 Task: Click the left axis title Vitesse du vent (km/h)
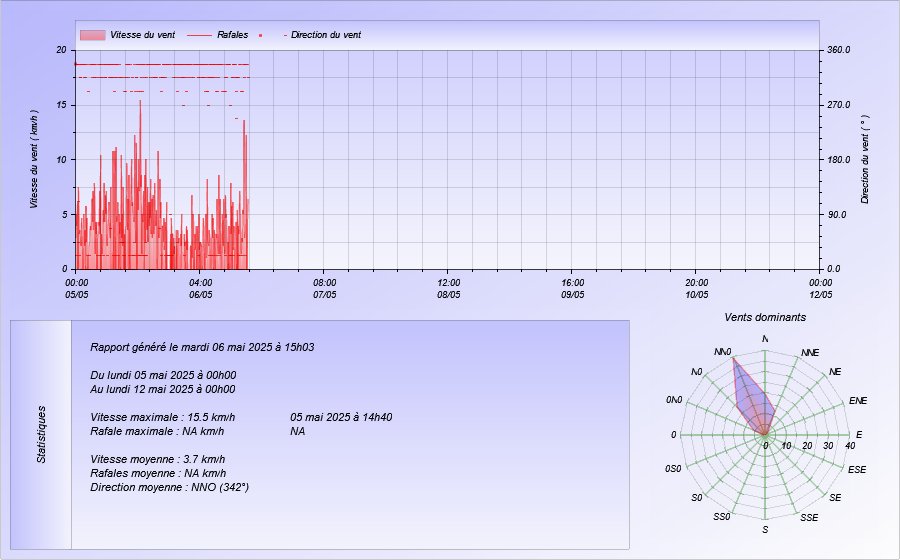pos(34,159)
